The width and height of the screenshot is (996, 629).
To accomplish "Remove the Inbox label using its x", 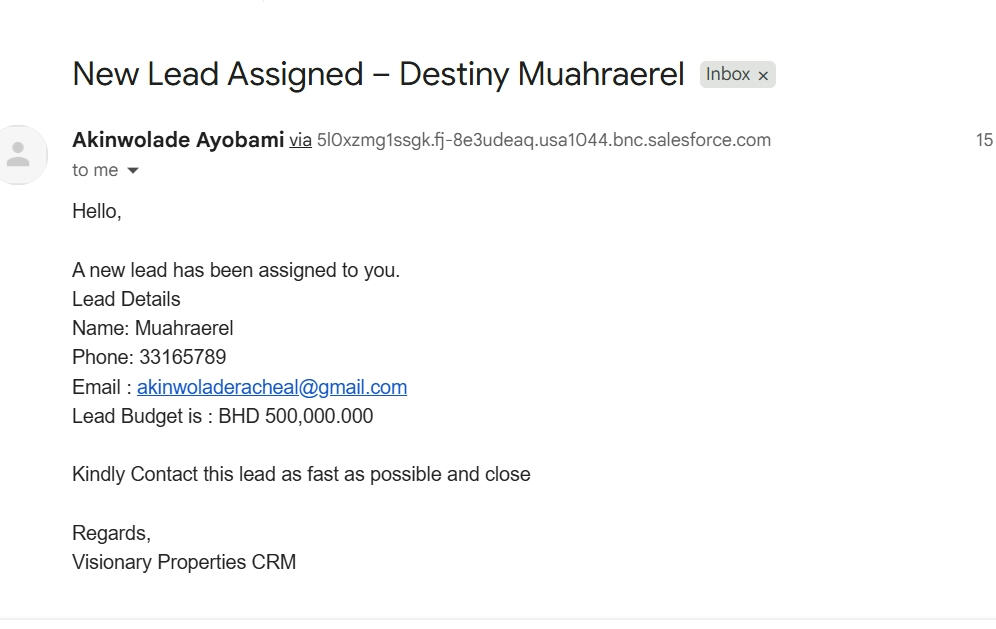I will point(763,76).
